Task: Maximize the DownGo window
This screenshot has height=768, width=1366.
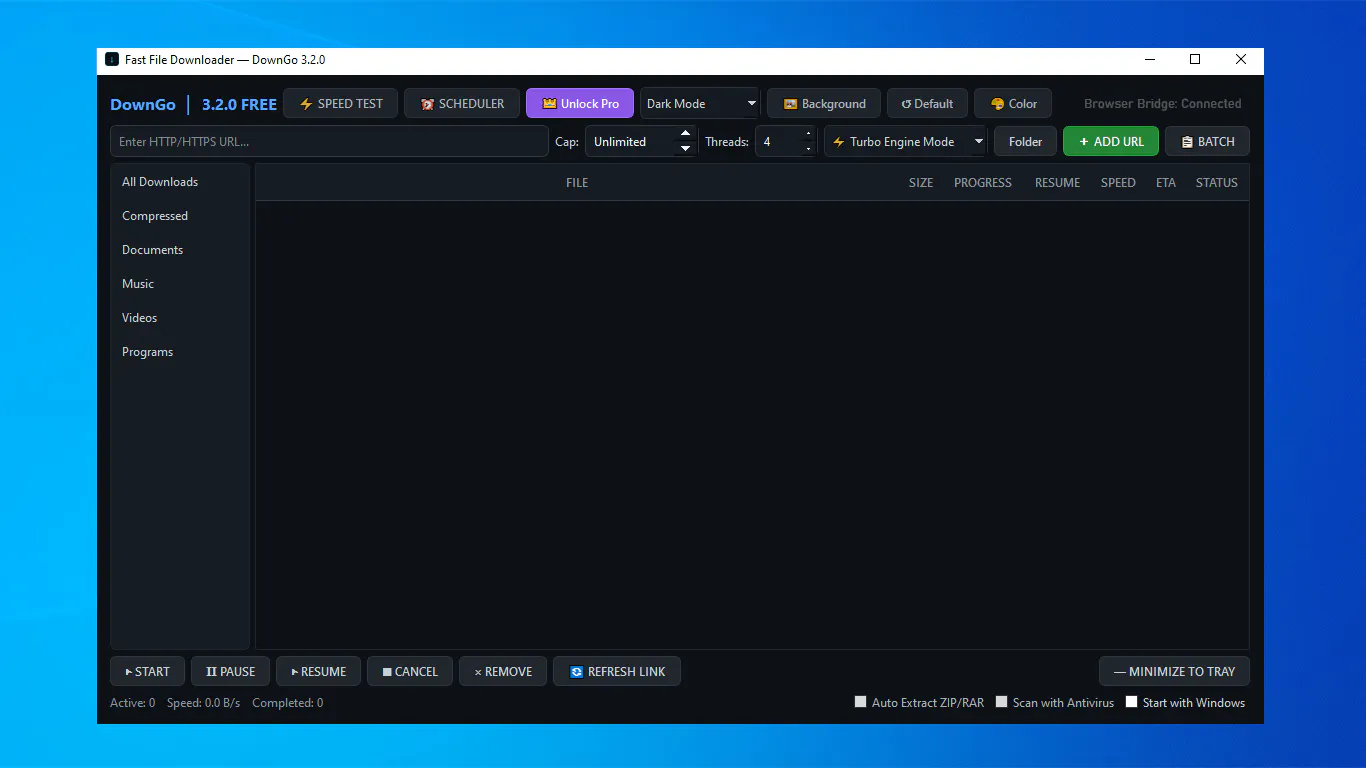Action: [x=1194, y=60]
